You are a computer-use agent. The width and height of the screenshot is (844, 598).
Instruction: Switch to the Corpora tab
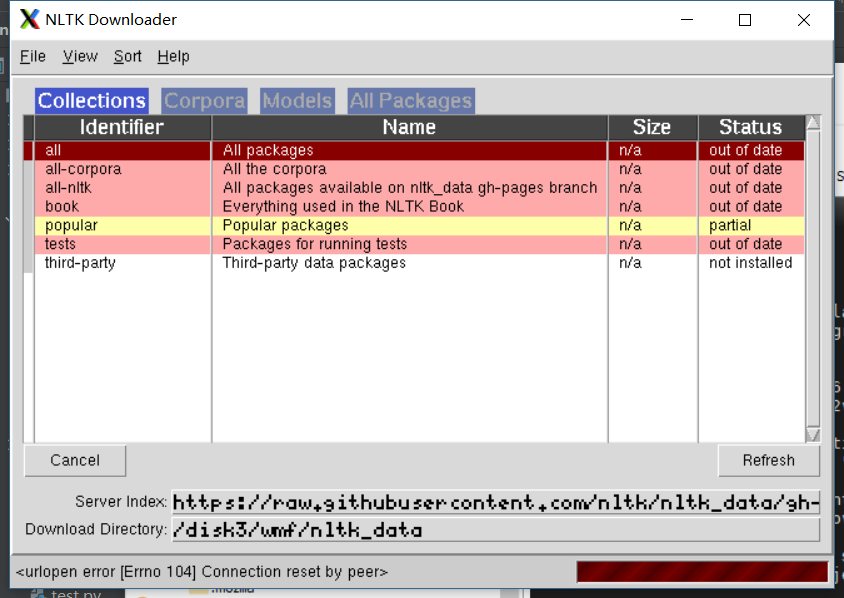(x=205, y=101)
